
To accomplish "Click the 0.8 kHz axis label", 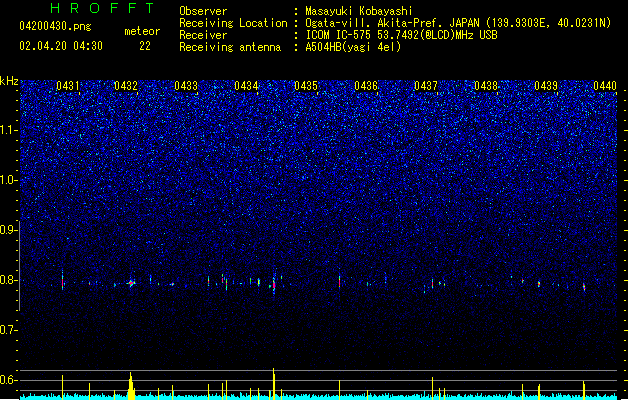I will click(x=9, y=280).
